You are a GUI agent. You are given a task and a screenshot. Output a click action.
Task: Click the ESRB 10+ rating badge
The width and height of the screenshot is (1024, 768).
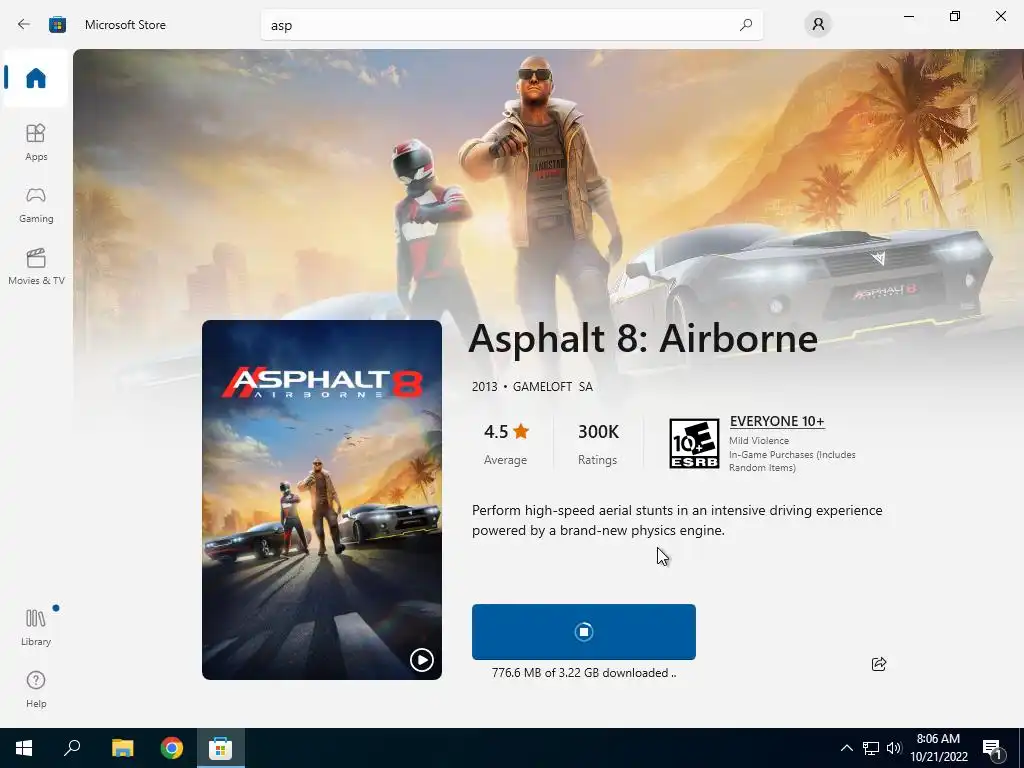point(694,443)
